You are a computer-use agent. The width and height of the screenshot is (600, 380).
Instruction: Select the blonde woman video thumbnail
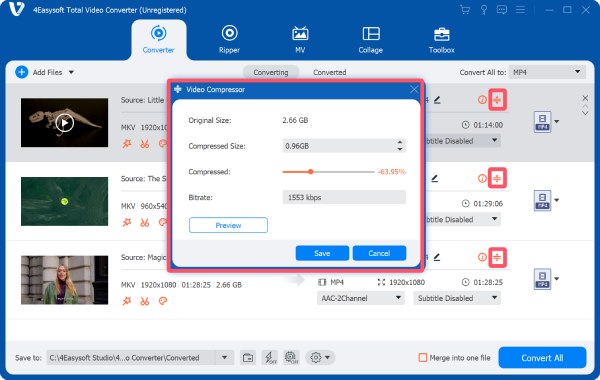click(x=64, y=280)
